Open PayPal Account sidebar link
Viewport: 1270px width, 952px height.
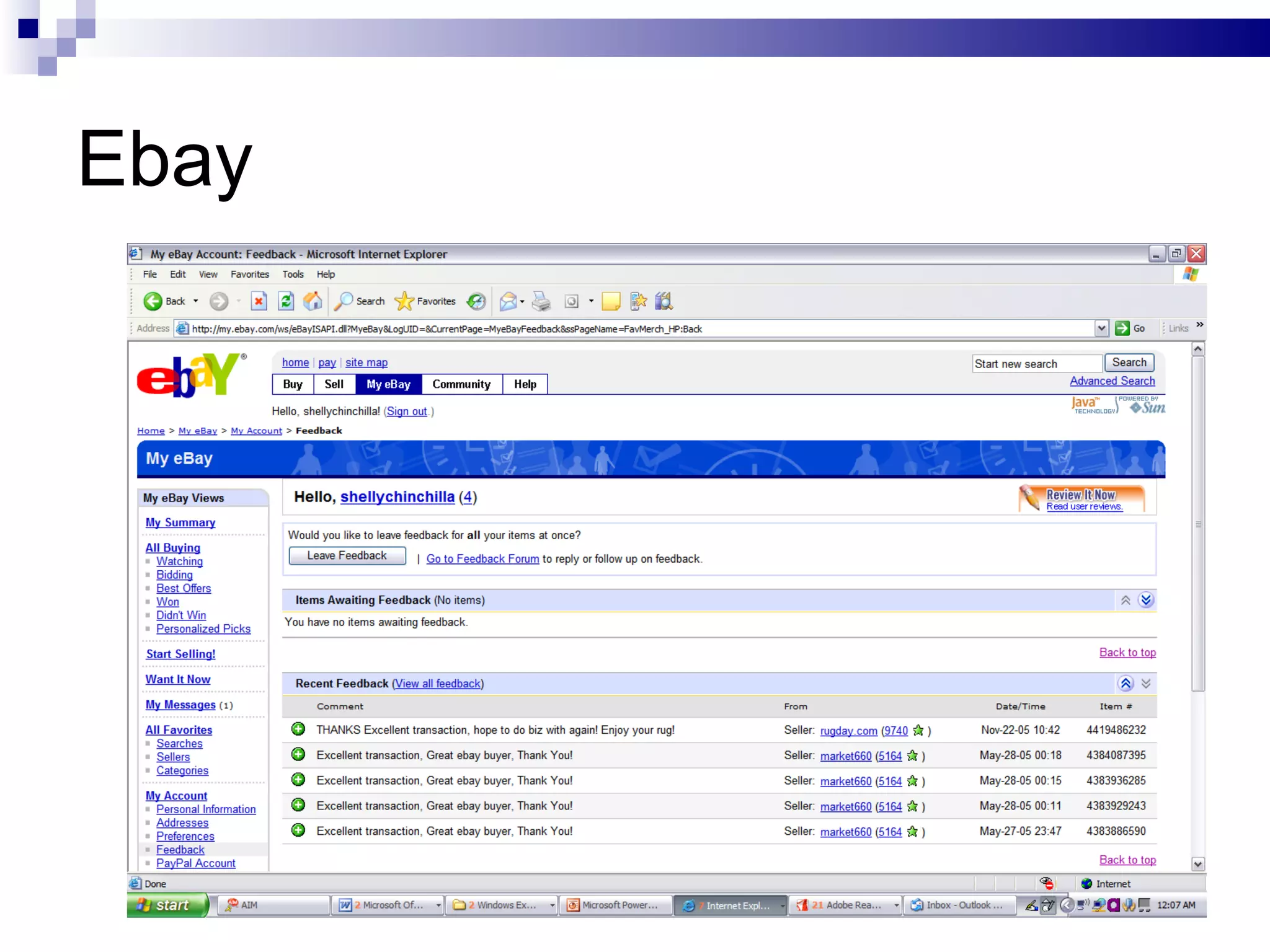click(196, 863)
